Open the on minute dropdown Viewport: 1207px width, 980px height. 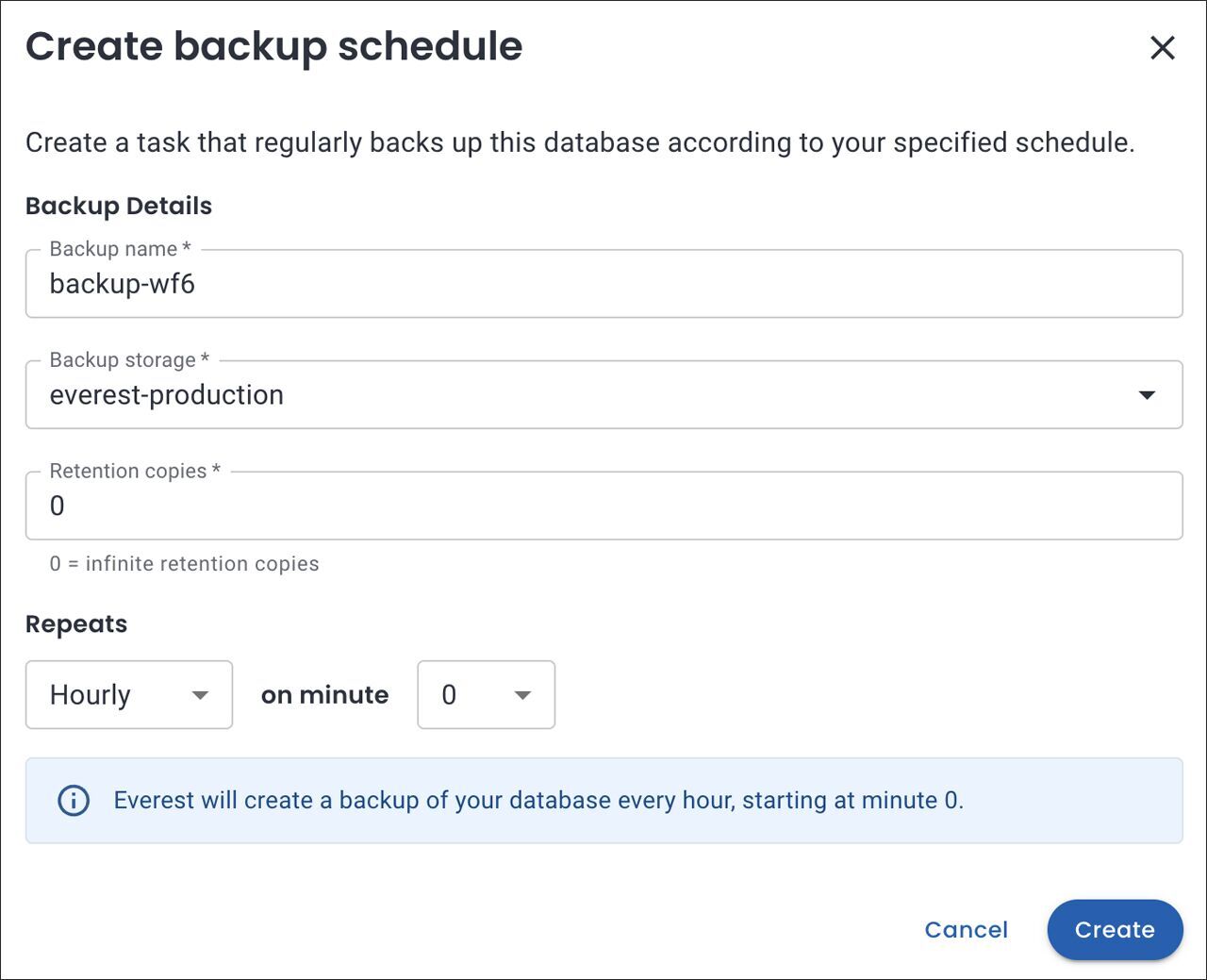[x=486, y=695]
